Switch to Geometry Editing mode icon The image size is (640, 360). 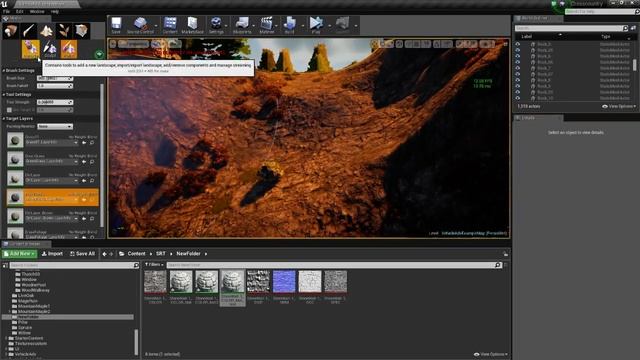coord(82,31)
